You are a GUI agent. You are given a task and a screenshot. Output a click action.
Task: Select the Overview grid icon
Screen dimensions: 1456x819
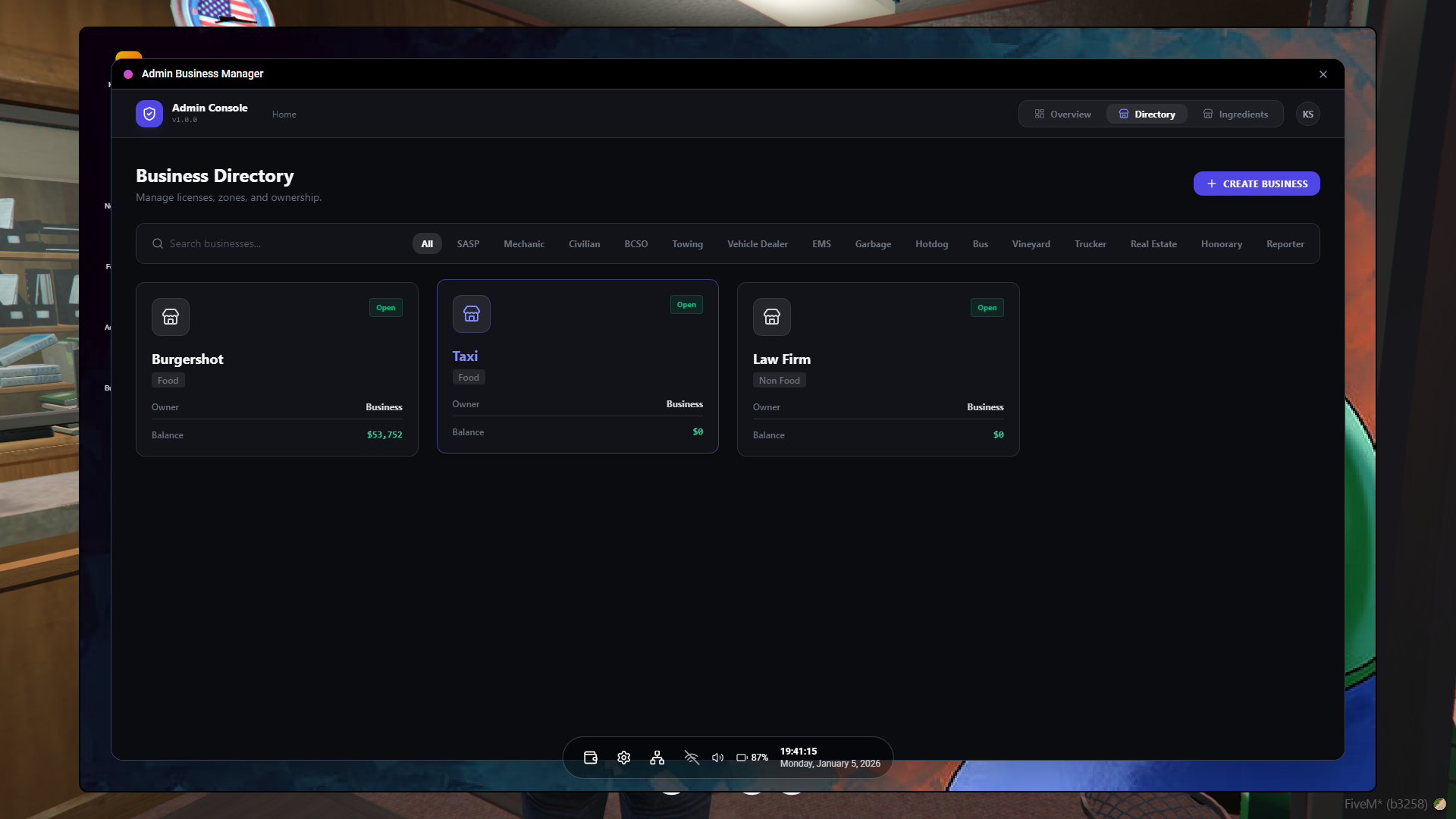(1040, 114)
